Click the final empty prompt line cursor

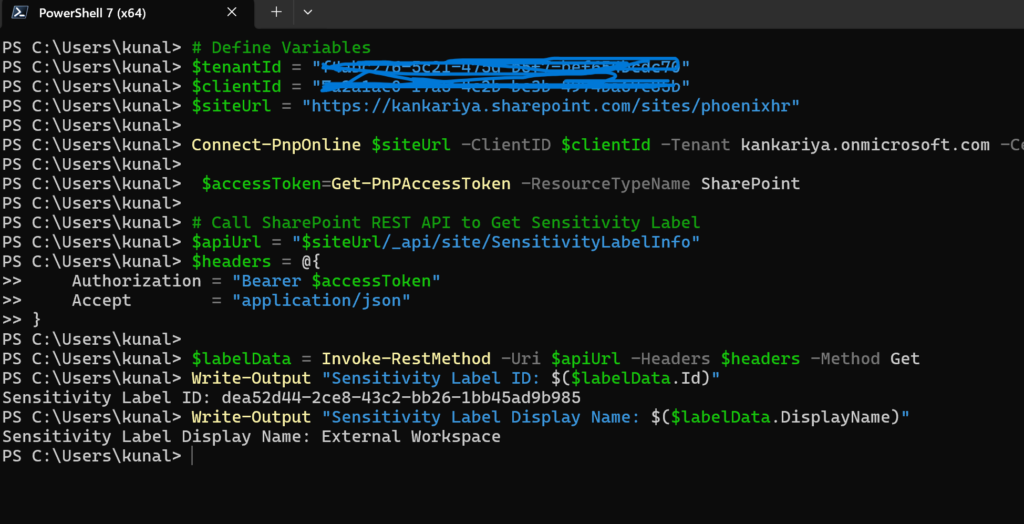pos(193,456)
